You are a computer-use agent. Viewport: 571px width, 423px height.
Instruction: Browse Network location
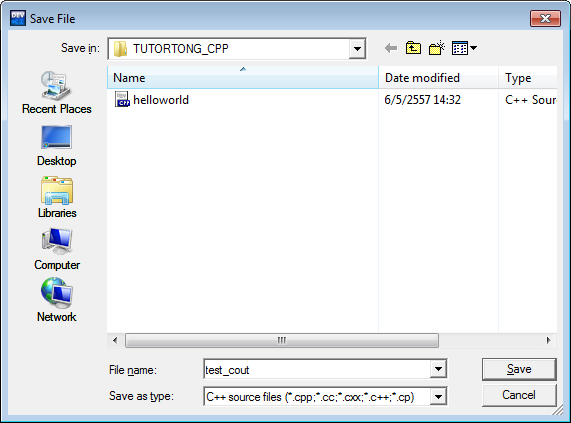(56, 301)
